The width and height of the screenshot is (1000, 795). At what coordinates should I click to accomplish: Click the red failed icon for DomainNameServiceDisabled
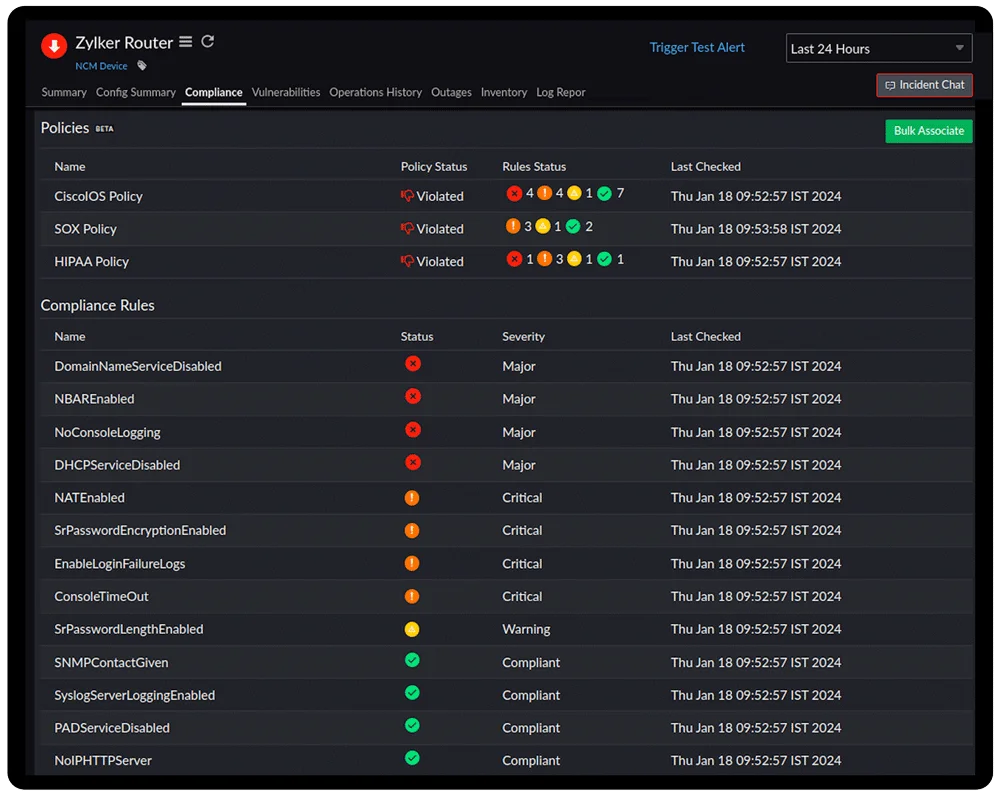pyautogui.click(x=413, y=364)
